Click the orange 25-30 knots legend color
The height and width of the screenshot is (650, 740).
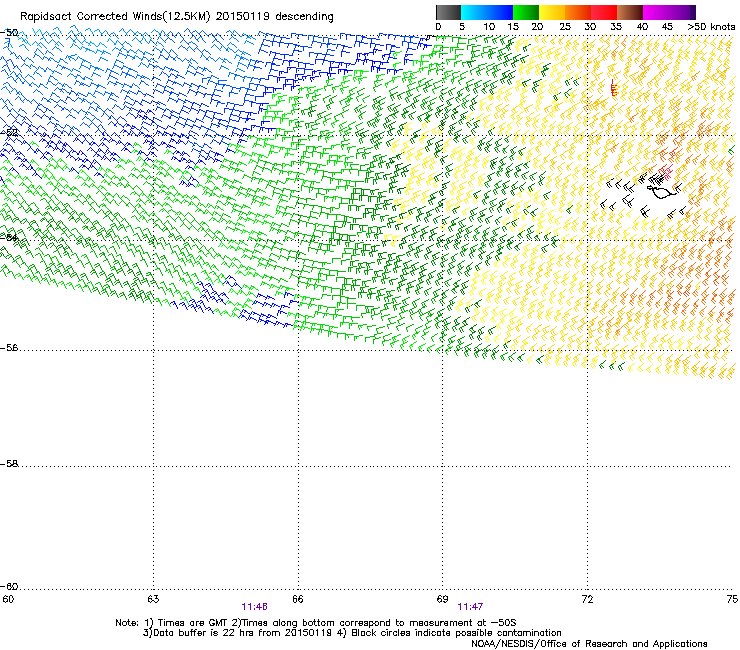coord(578,12)
